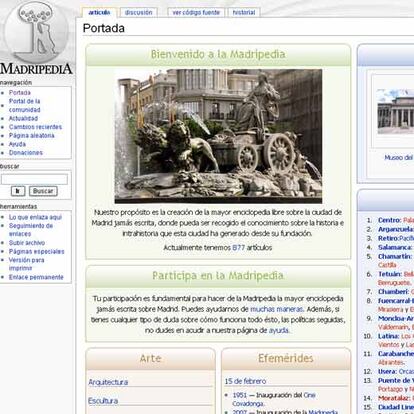
Task: Open Enlace permanente link
Action: pos(36,277)
